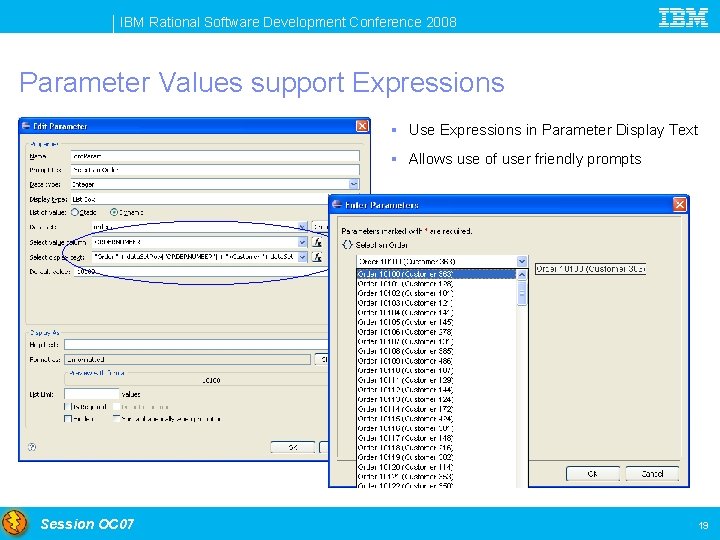
Task: Open the Data type Integer dropdown
Action: click(354, 184)
